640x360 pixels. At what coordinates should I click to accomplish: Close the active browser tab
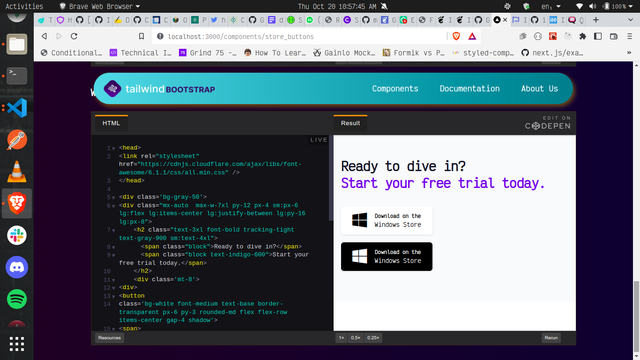tap(505, 20)
